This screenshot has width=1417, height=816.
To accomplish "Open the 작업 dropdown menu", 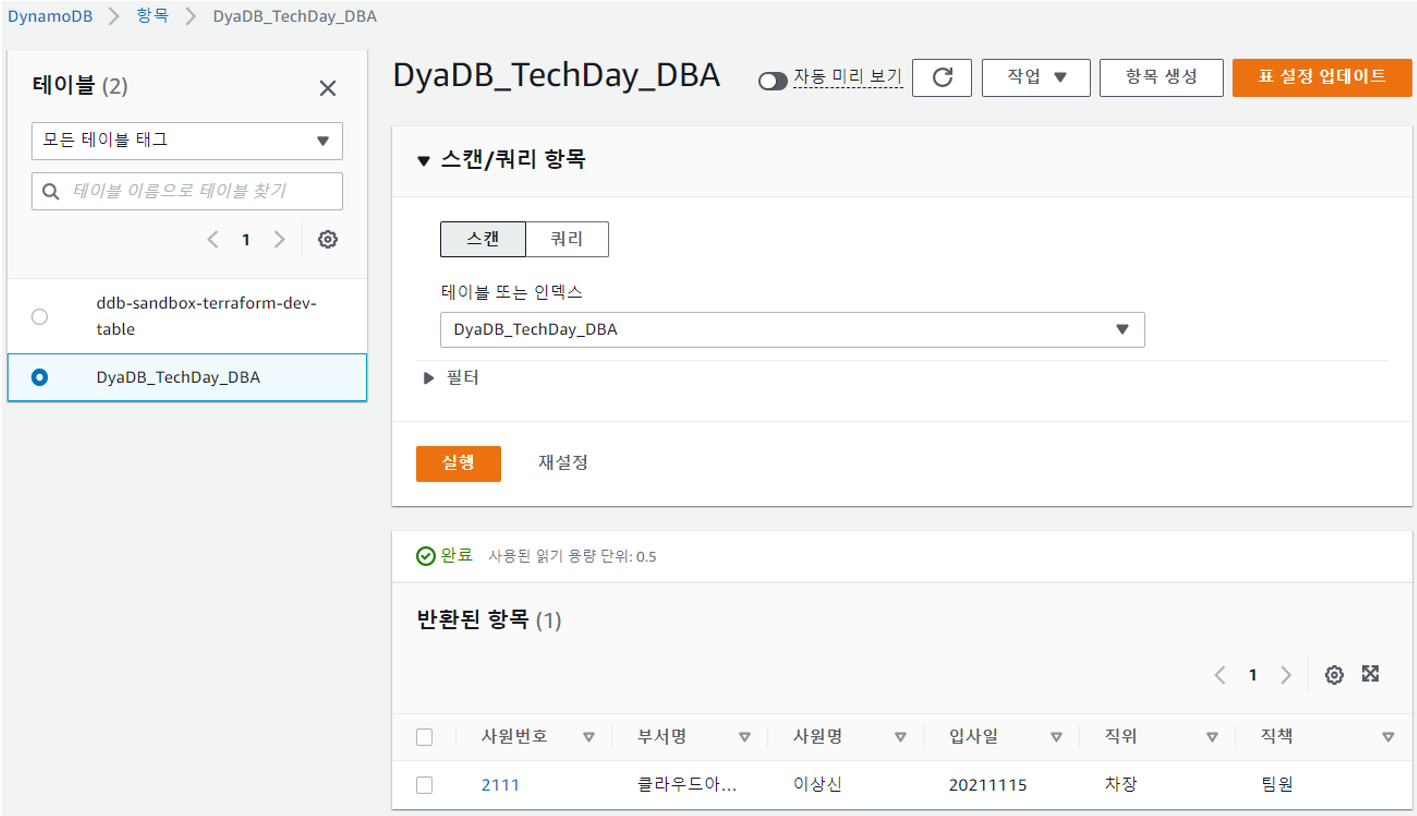I will (x=1036, y=77).
